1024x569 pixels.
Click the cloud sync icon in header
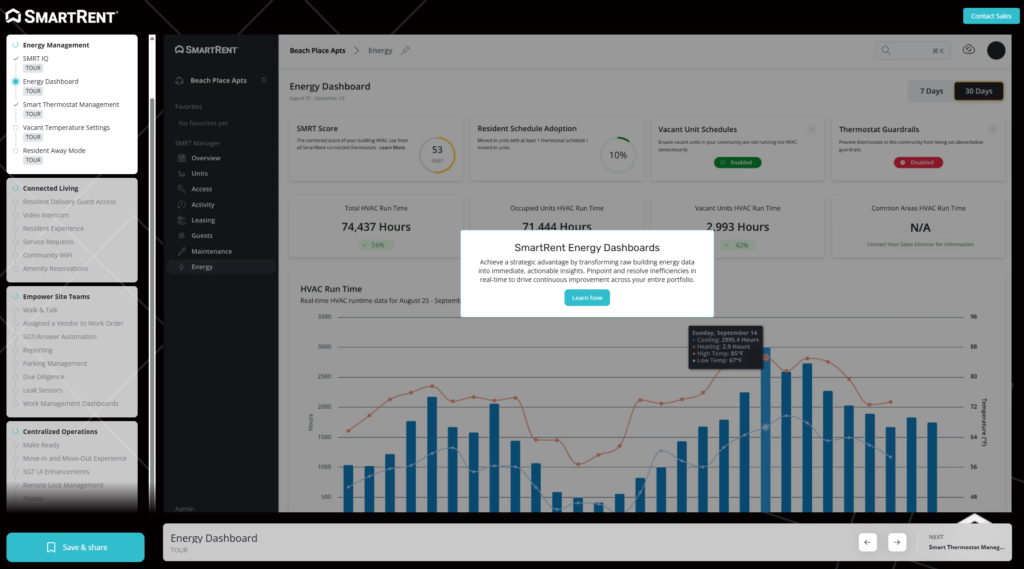968,50
